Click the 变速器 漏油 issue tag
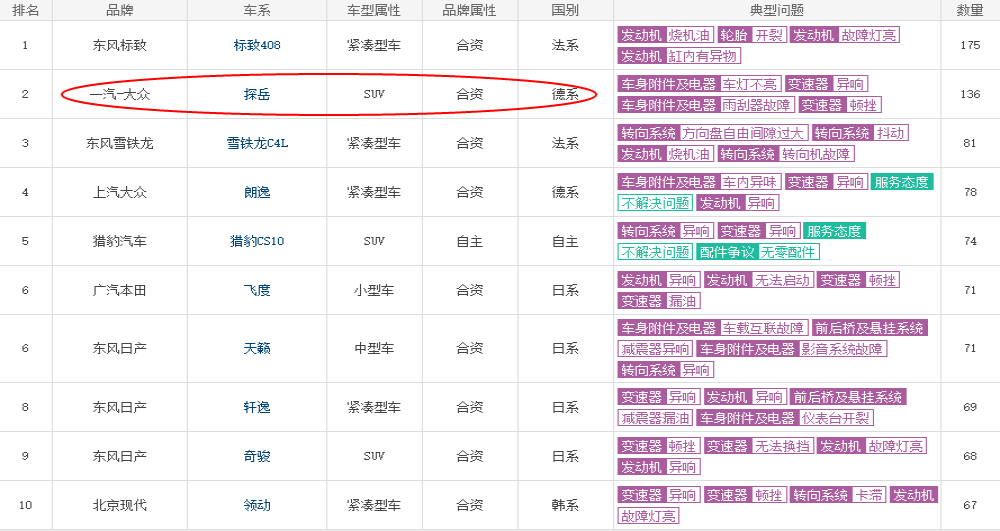This screenshot has width=1000, height=531. (659, 302)
